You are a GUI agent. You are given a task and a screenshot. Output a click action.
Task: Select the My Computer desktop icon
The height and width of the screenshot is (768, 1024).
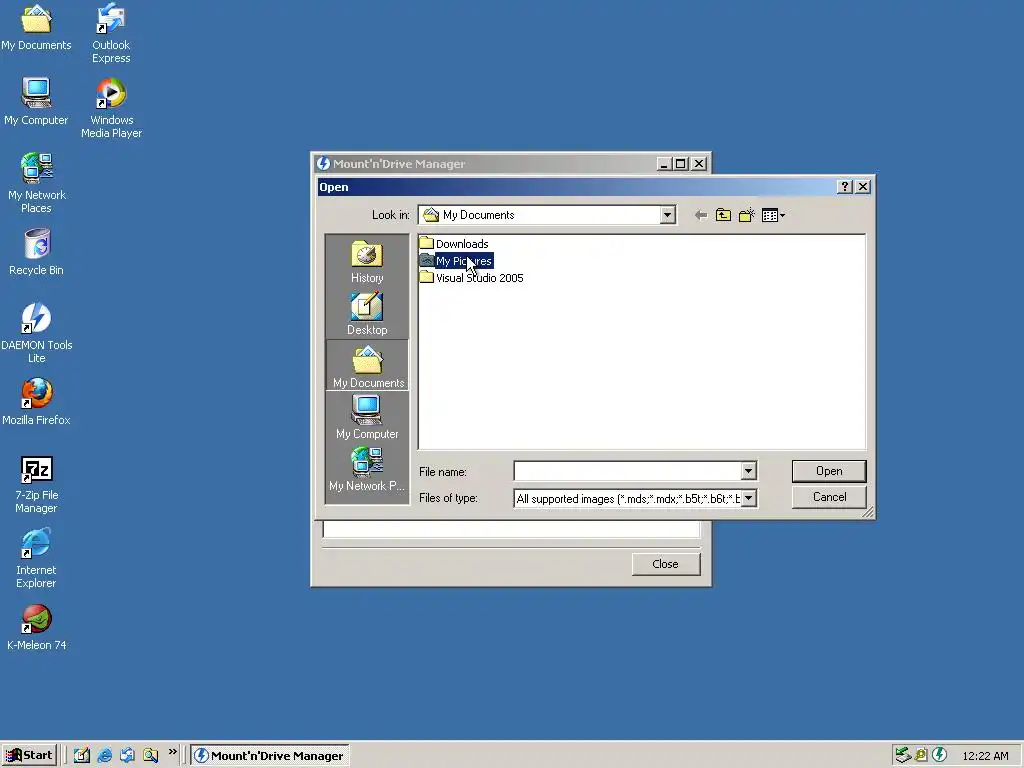(36, 102)
